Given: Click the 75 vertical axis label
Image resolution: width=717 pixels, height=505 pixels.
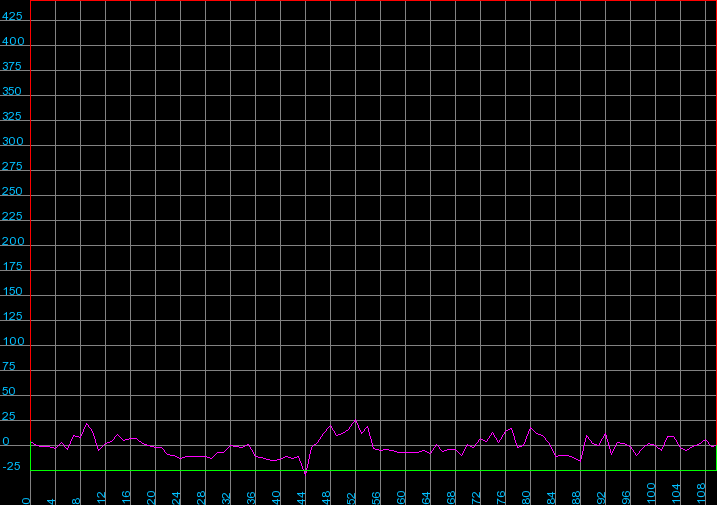Looking at the screenshot, I should click(9, 366).
